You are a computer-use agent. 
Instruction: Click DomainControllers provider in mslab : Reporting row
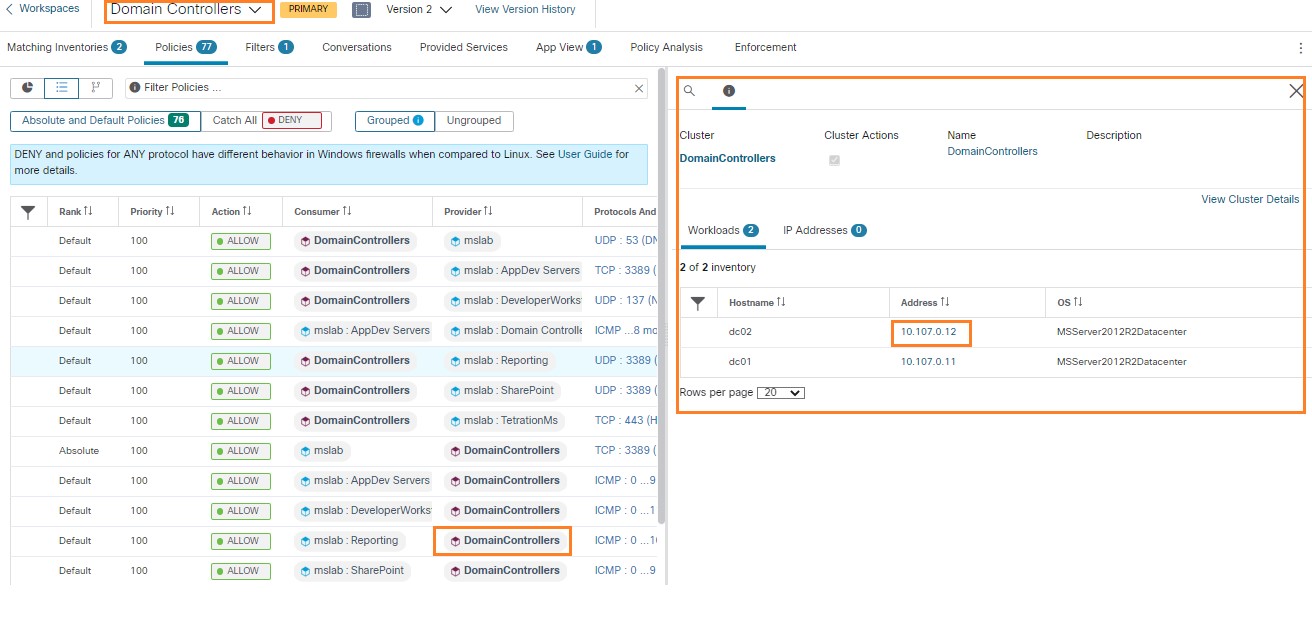[x=504, y=541]
